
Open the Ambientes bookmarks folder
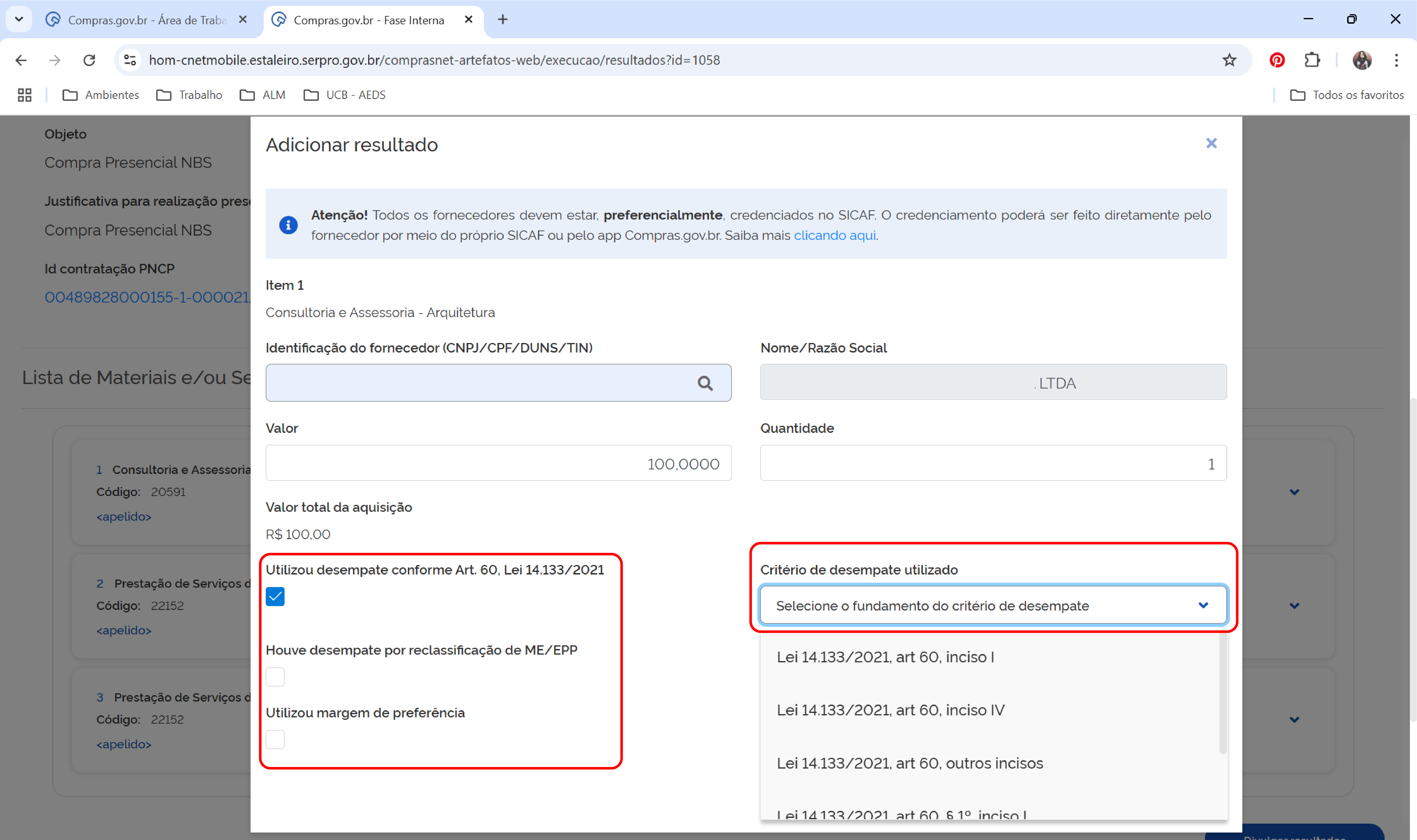(101, 95)
